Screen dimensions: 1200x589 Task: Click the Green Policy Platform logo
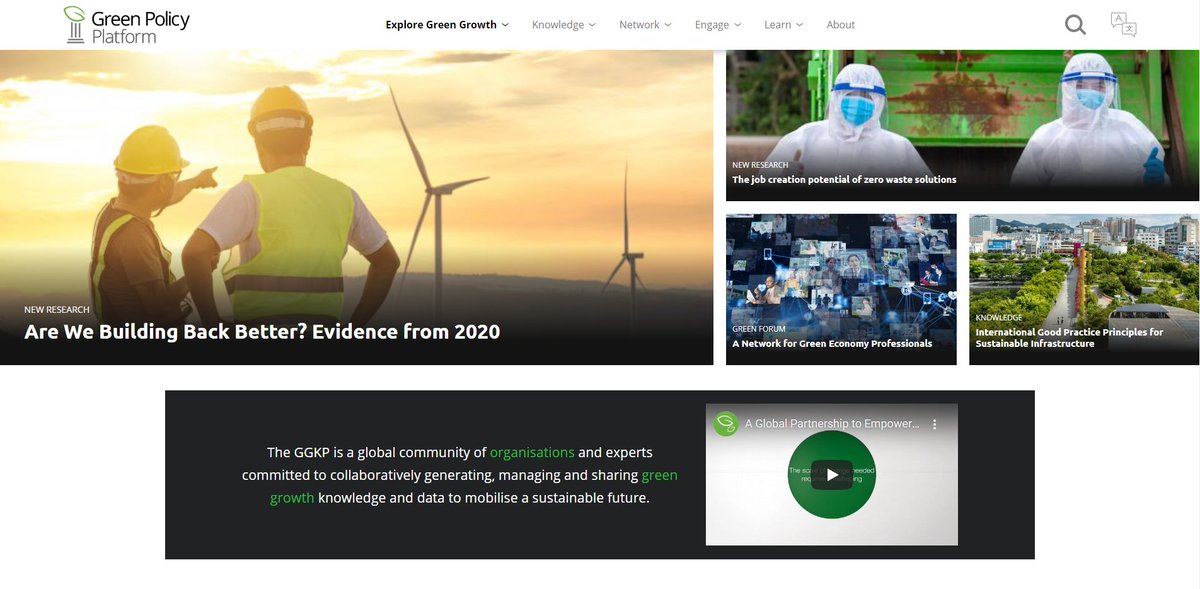point(126,25)
